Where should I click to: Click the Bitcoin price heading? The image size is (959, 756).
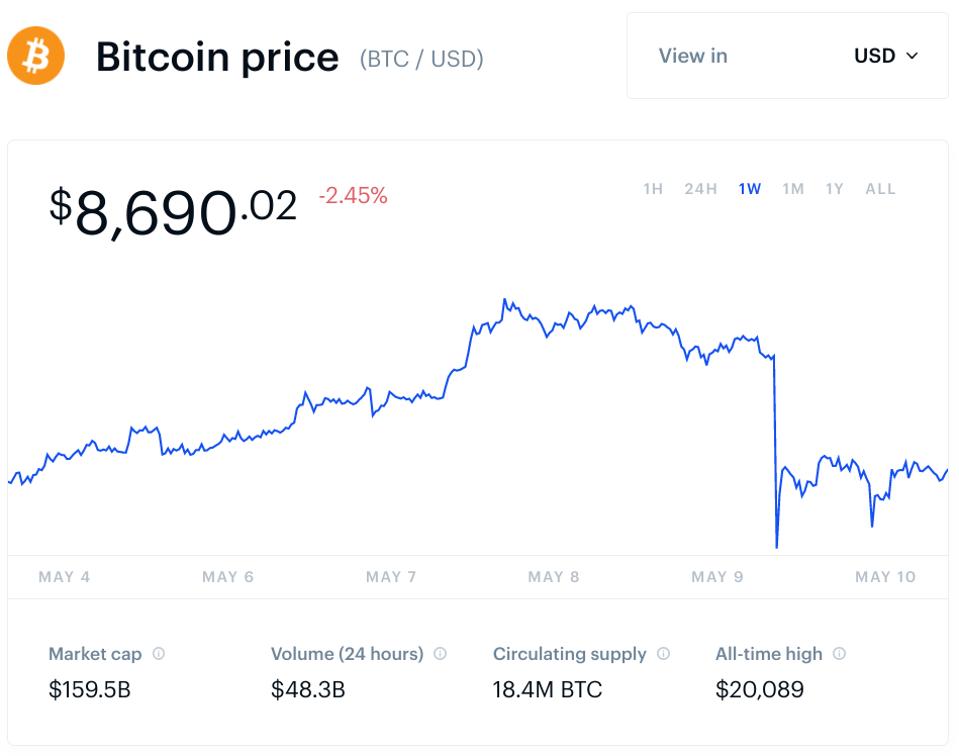217,57
